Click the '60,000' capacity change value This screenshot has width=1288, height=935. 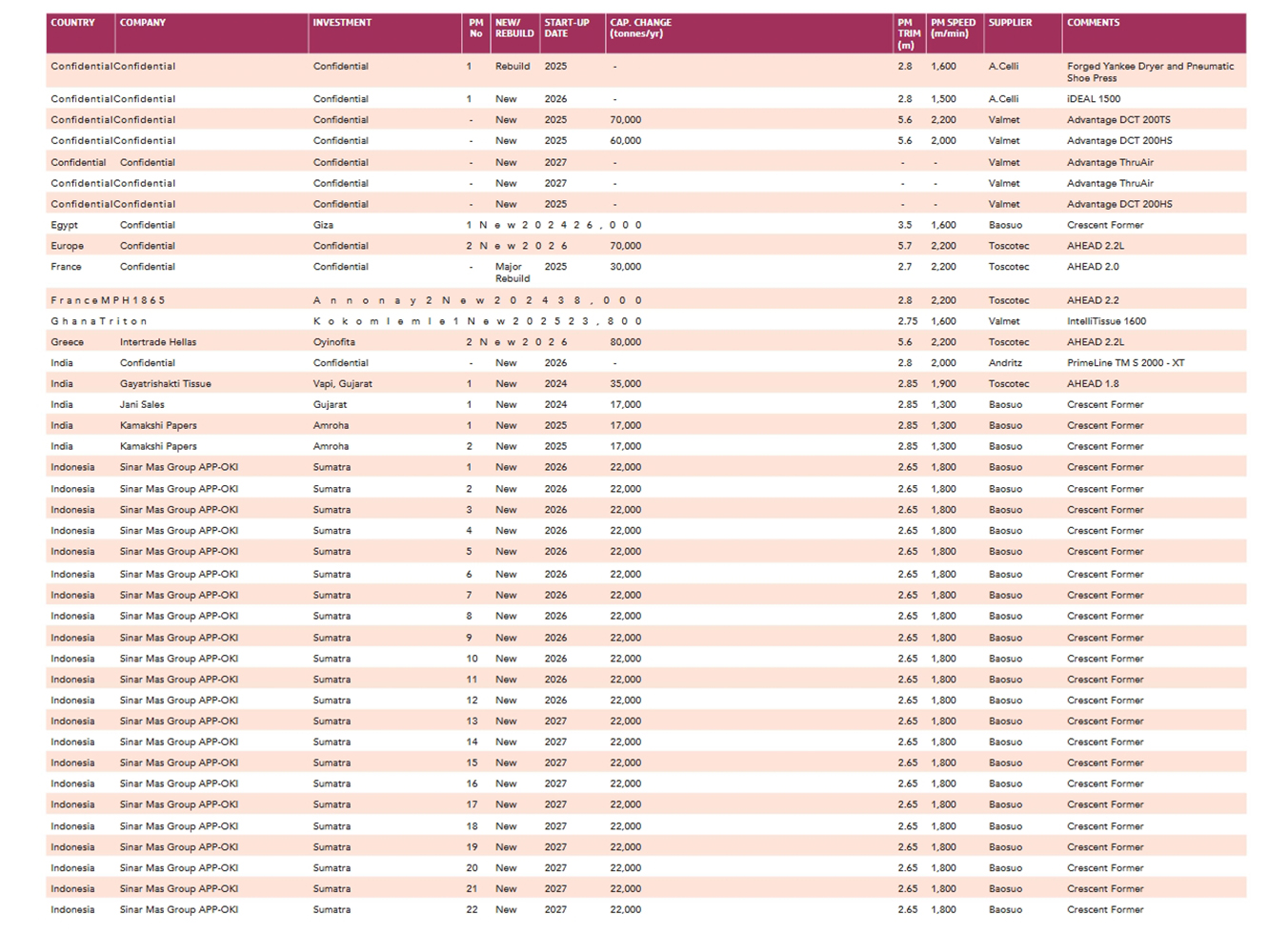[x=626, y=141]
